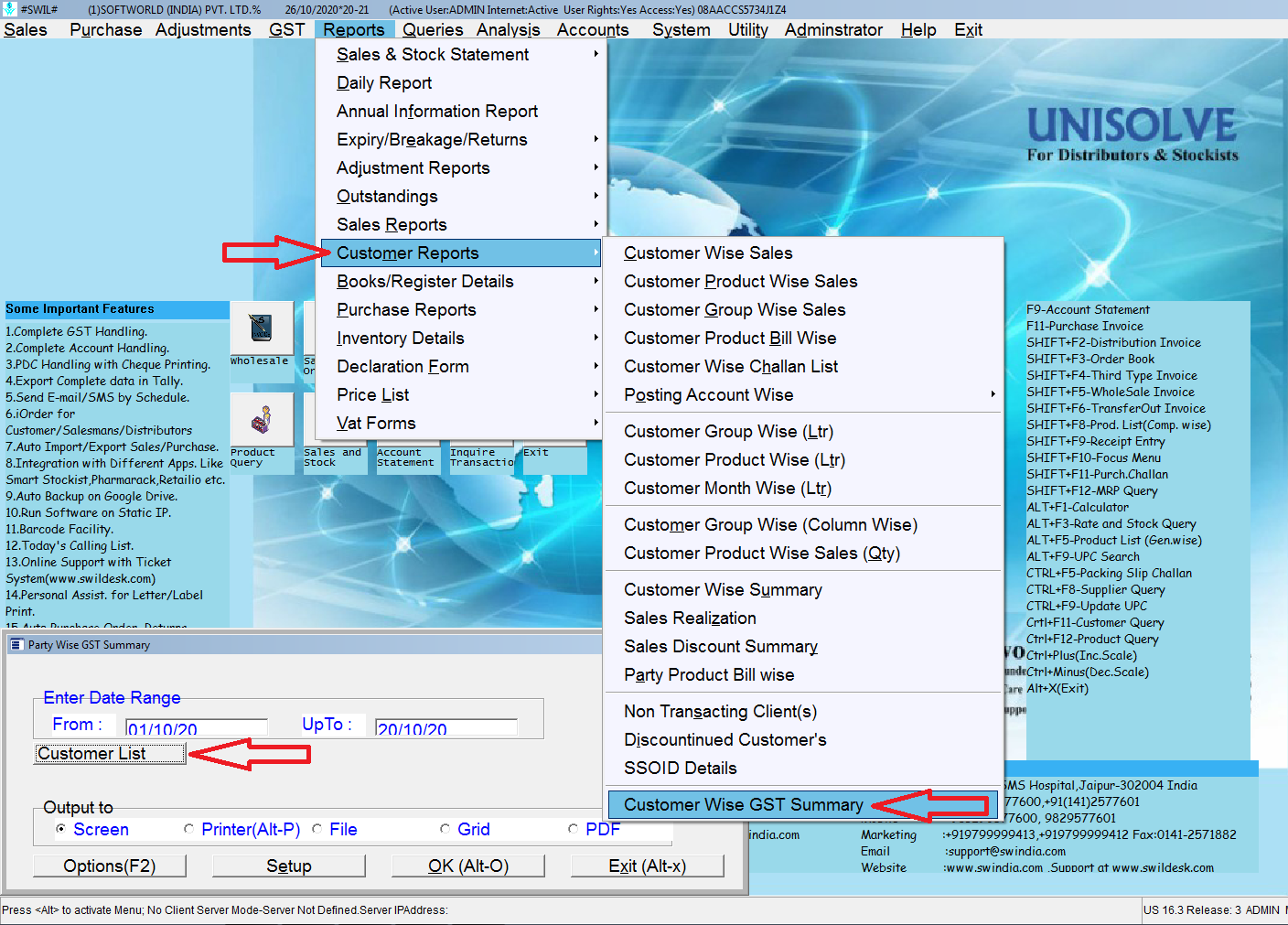Expand Sales & Stock Statement submenu
This screenshot has width=1288, height=925.
tap(461, 54)
